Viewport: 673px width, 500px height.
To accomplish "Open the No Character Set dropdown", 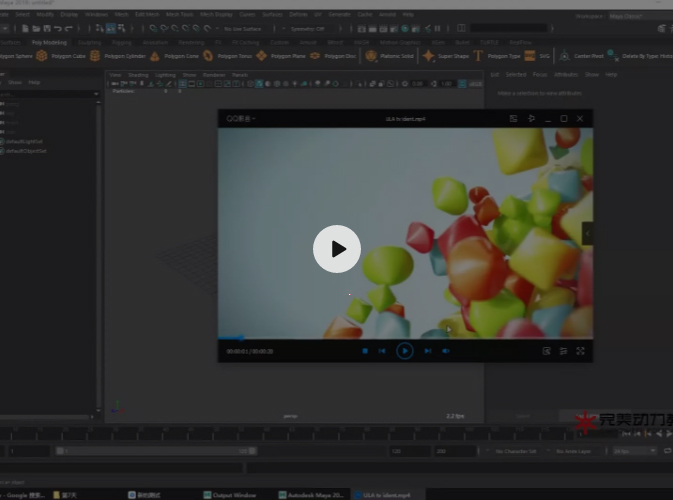I will [x=515, y=451].
